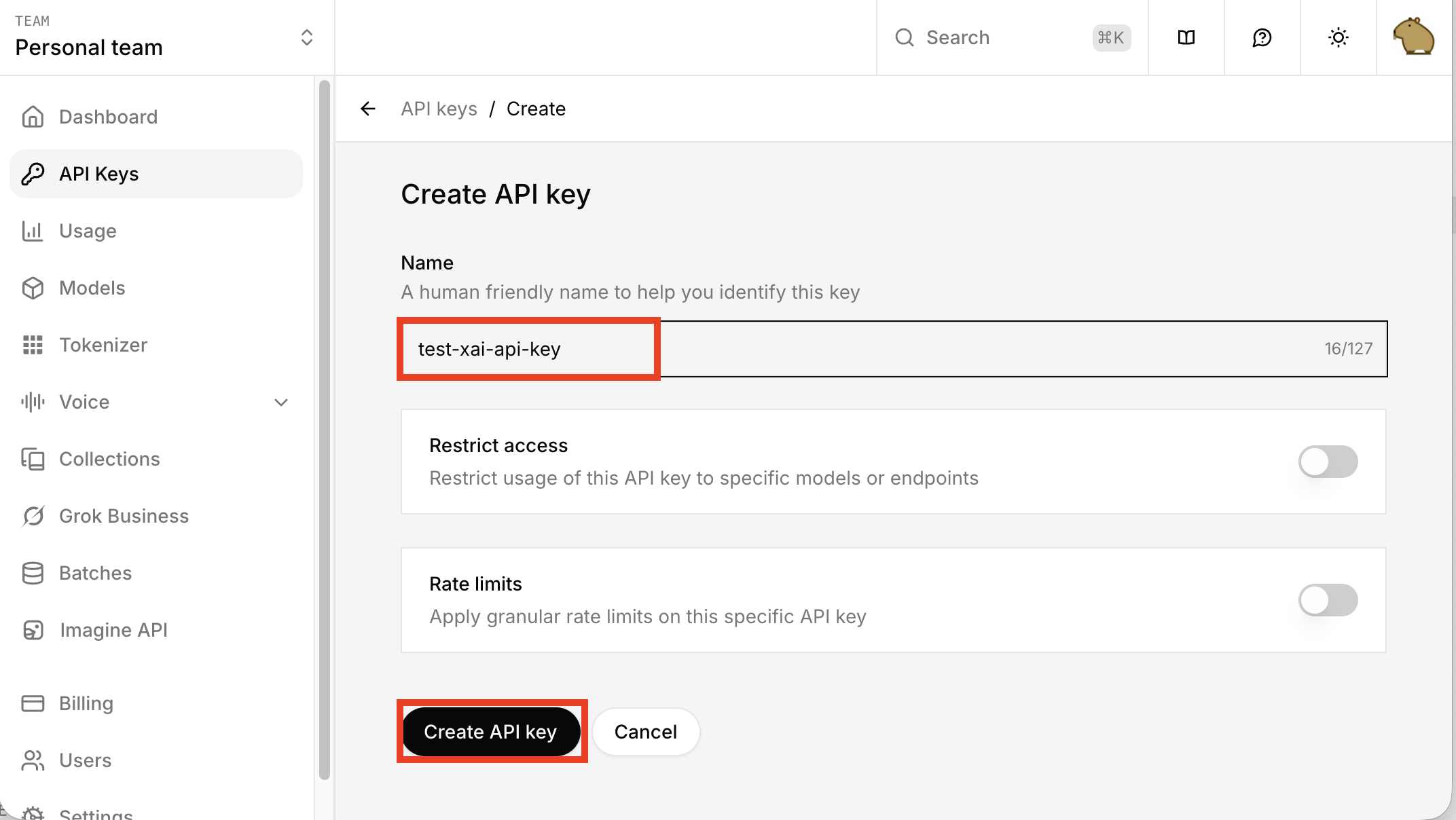The image size is (1456, 820).
Task: Turn on the Rate limits toggle
Action: tap(1328, 600)
